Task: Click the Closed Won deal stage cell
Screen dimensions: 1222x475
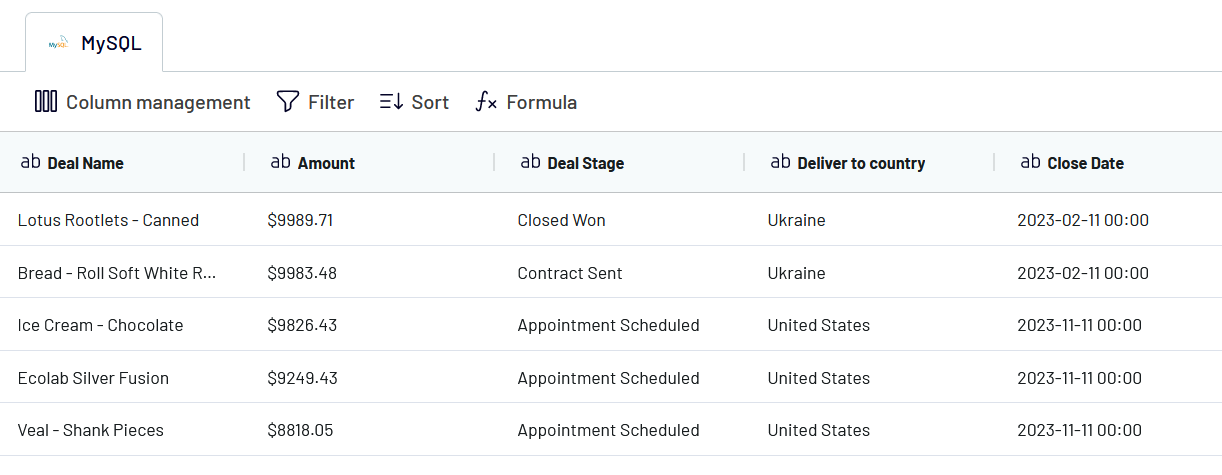Action: (x=561, y=220)
